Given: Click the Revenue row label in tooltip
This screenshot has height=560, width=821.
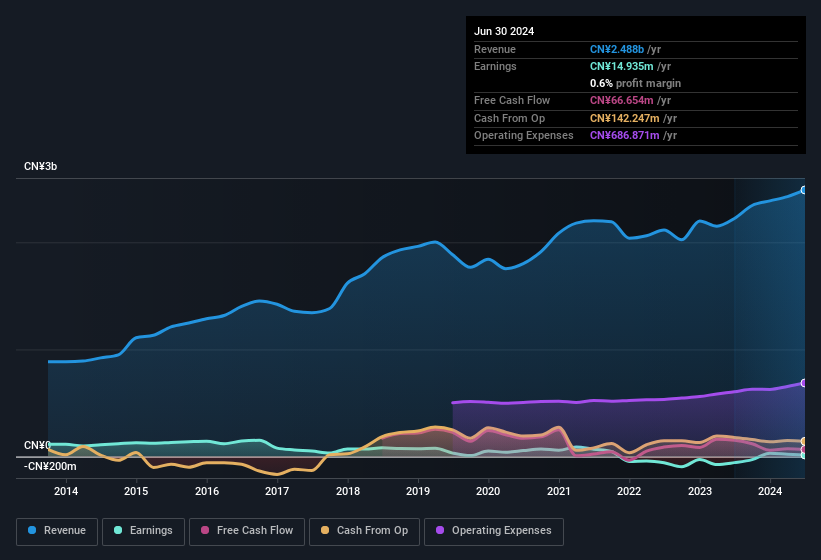Looking at the screenshot, I should (x=495, y=49).
